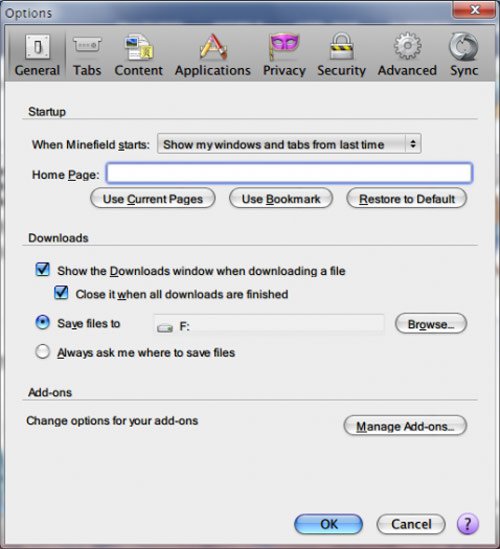Click Restore to Default button
The image size is (500, 549).
[x=407, y=199]
